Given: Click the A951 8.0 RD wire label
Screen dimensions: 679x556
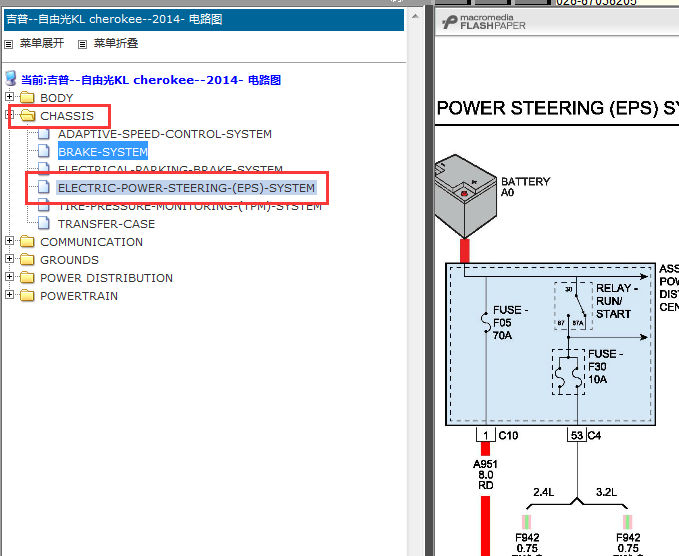Looking at the screenshot, I should (x=485, y=475).
